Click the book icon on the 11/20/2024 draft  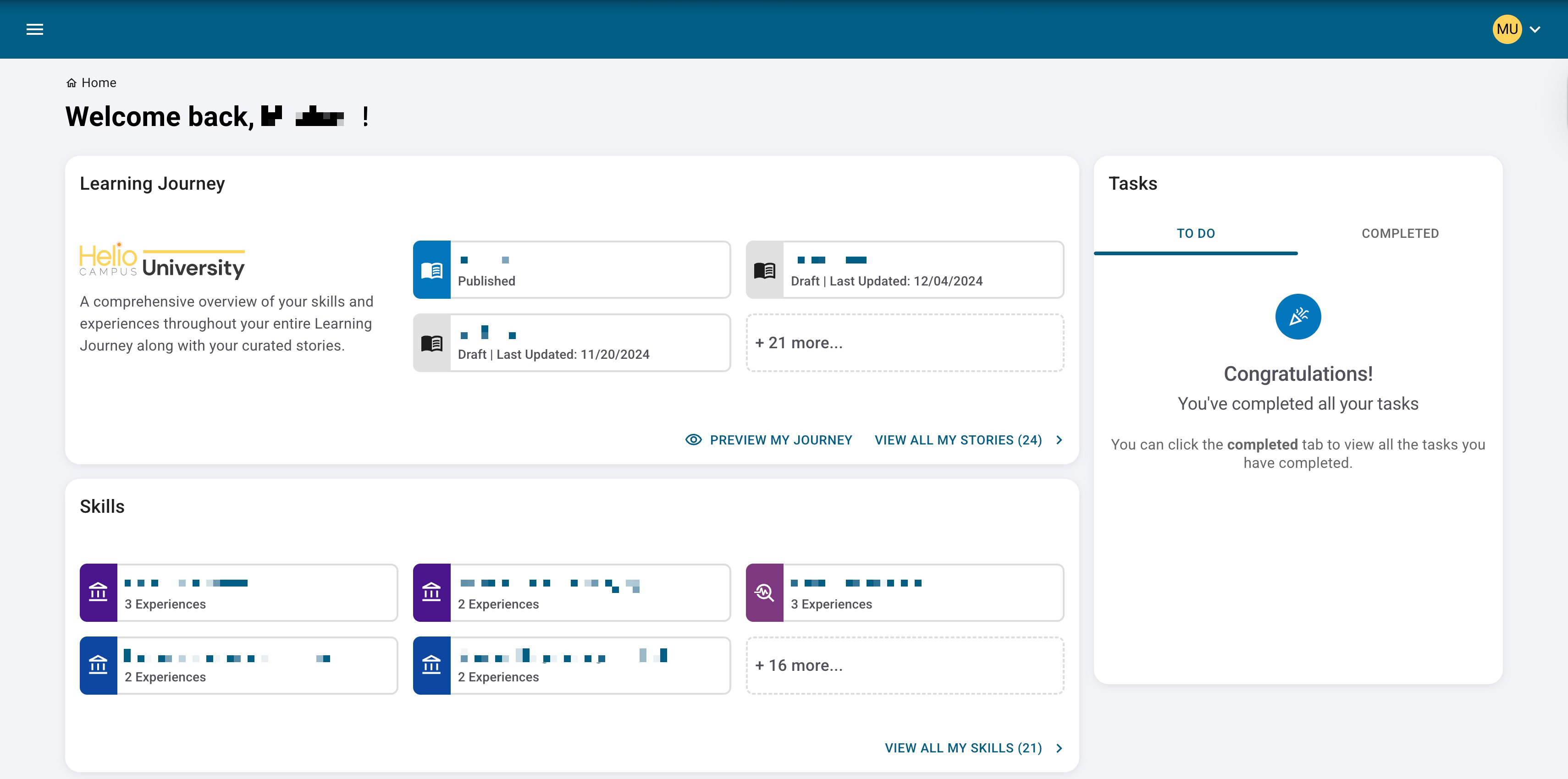tap(431, 343)
